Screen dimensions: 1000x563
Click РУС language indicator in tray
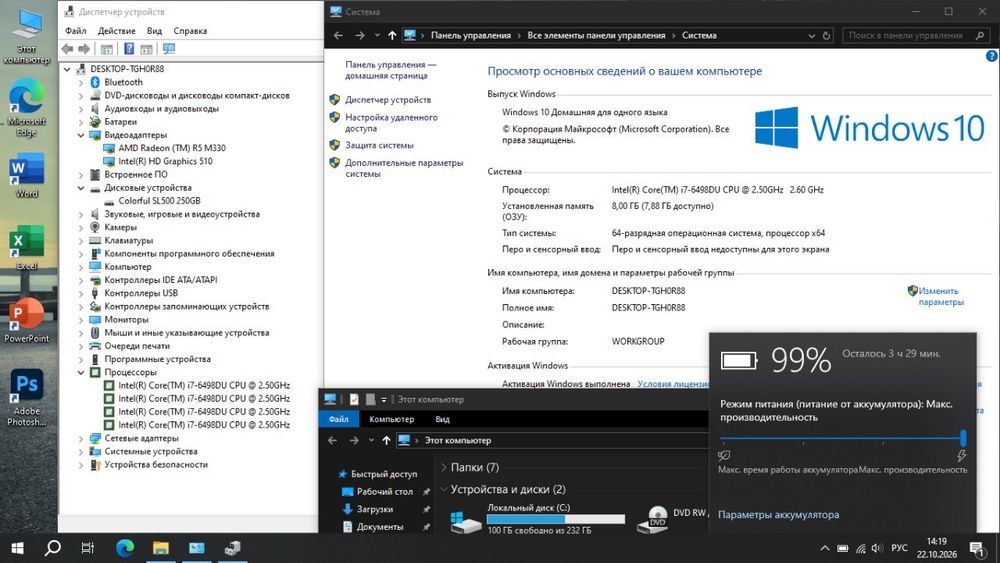[899, 548]
